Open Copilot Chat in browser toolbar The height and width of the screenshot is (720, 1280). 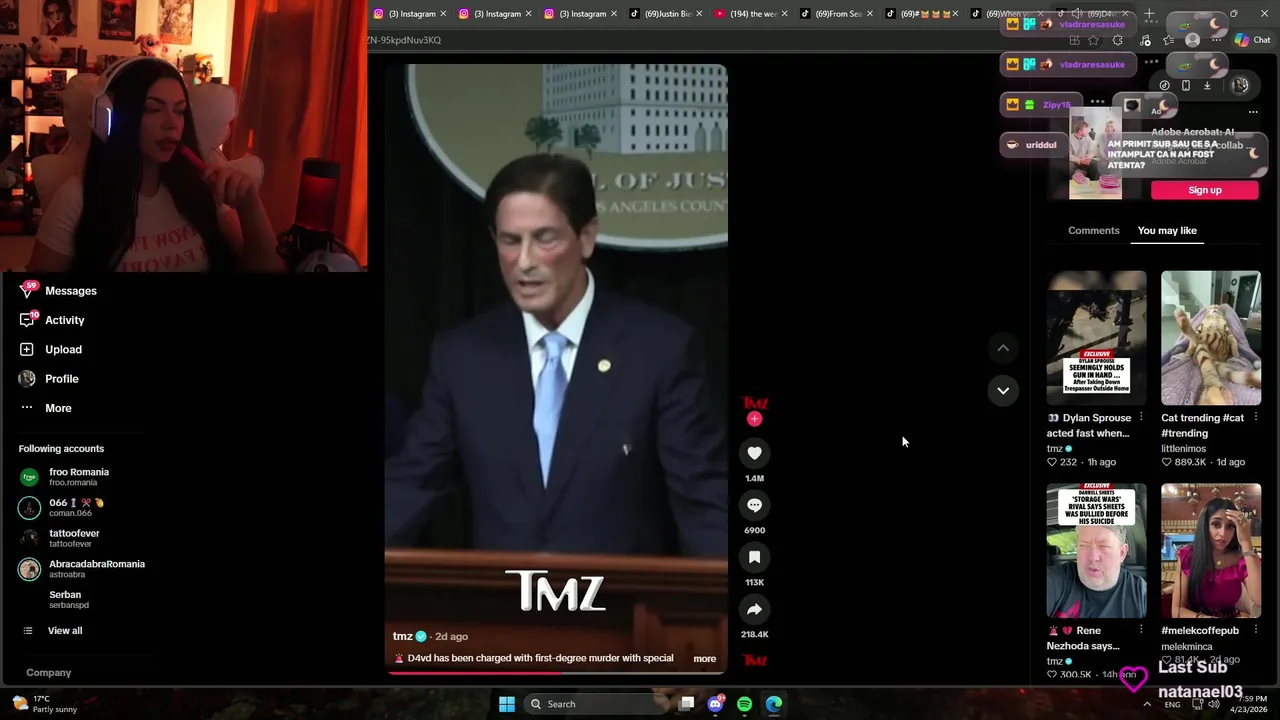tap(1251, 40)
